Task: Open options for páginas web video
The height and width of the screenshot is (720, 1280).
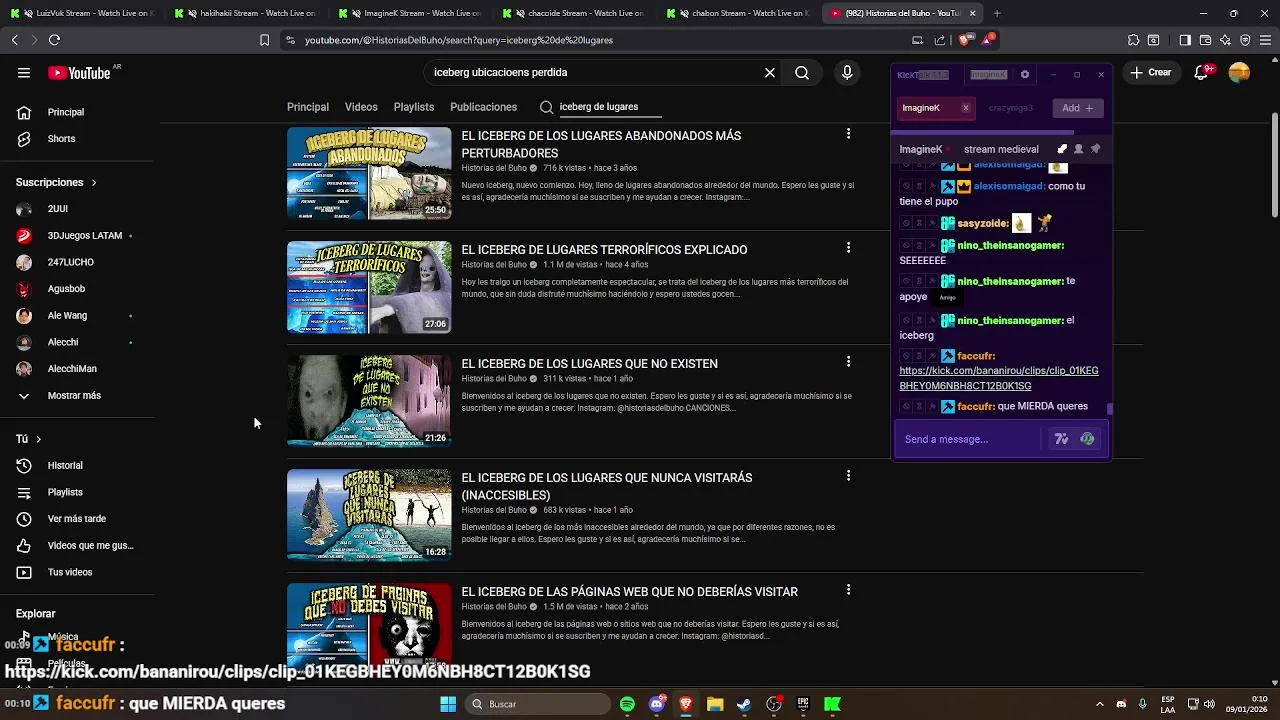Action: tap(848, 590)
